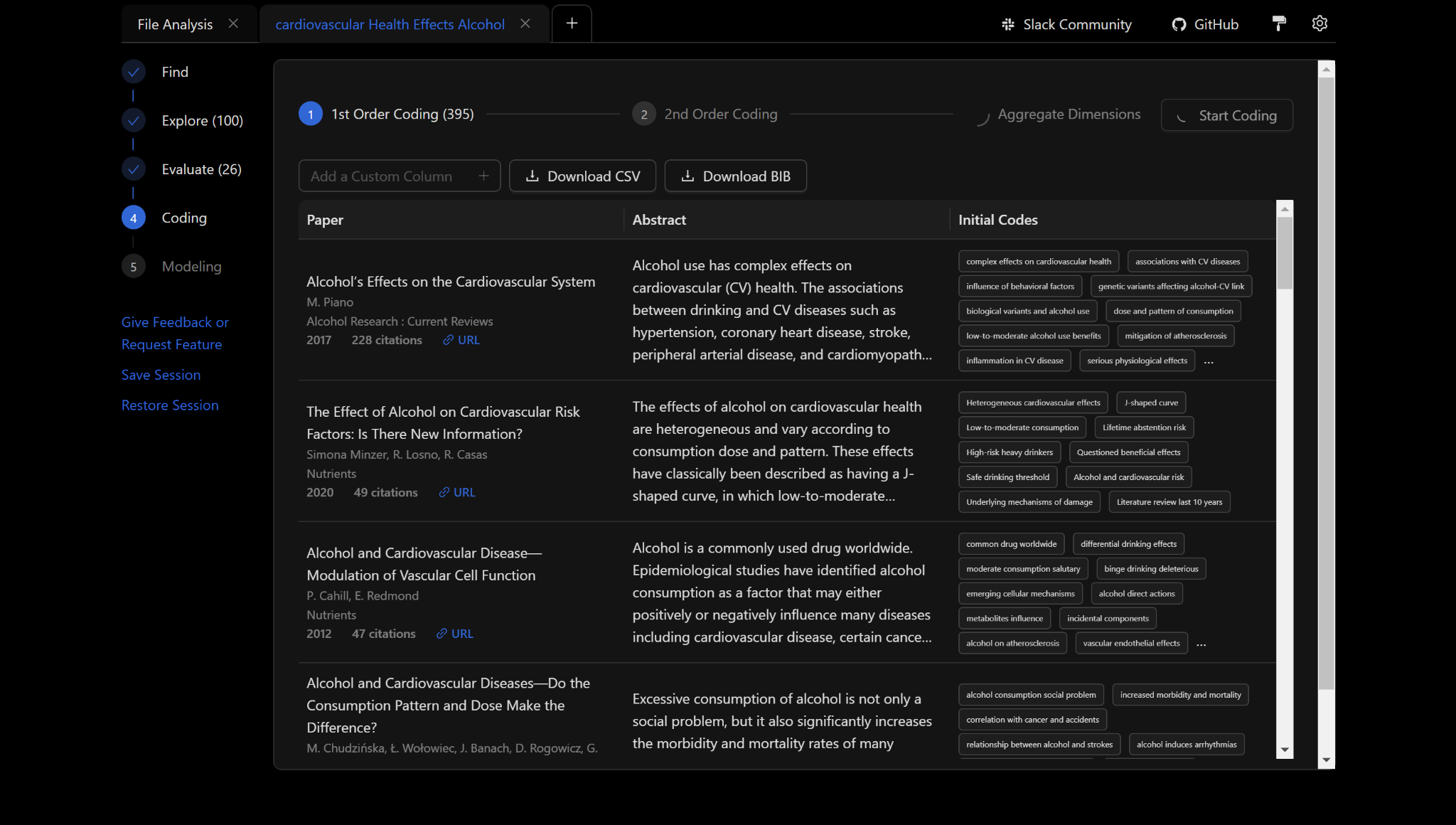This screenshot has height=825, width=1456.
Task: Go to the Explore (100) step
Action: [203, 121]
